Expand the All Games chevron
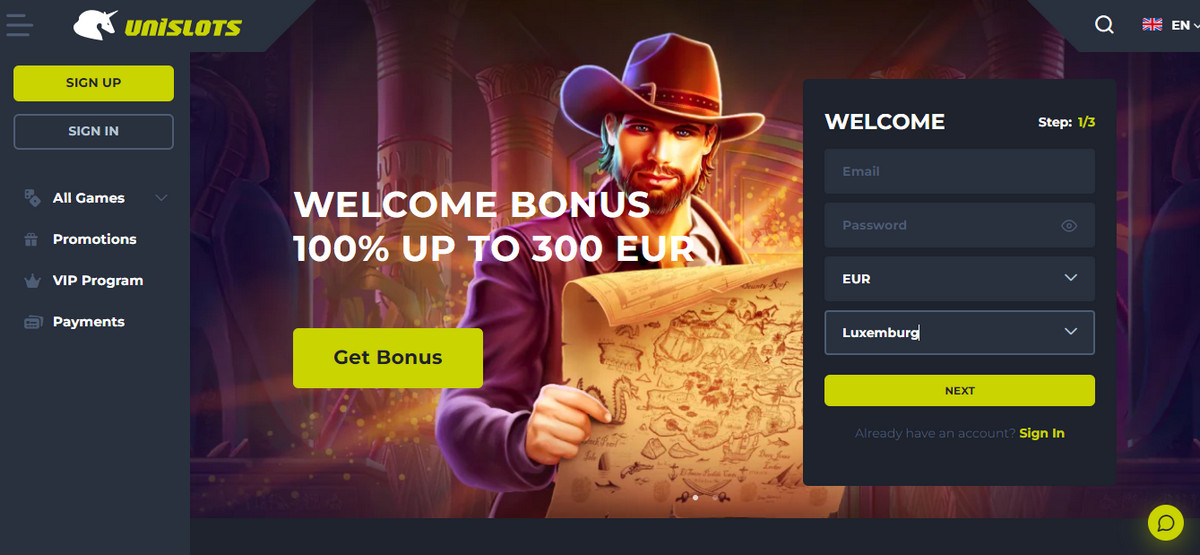The height and width of the screenshot is (555, 1200). [x=162, y=198]
